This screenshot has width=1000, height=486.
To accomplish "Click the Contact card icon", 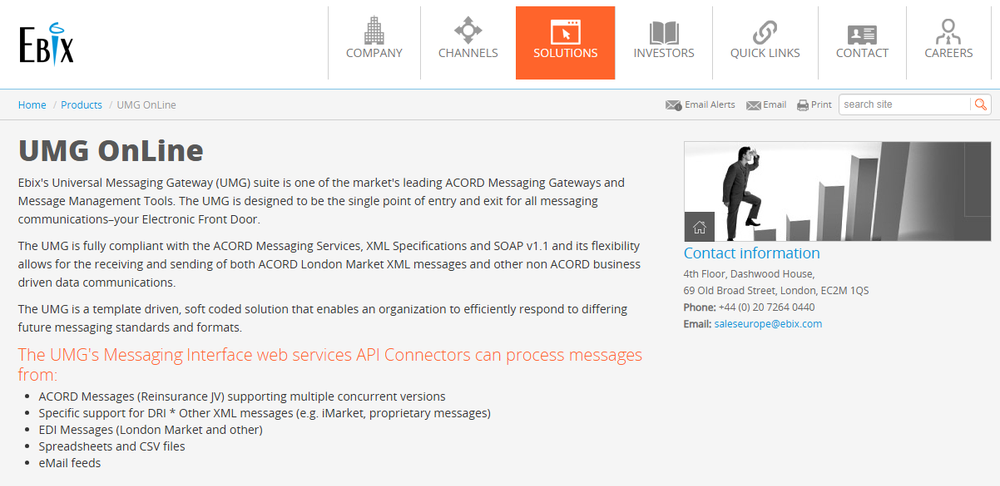I will click(862, 34).
